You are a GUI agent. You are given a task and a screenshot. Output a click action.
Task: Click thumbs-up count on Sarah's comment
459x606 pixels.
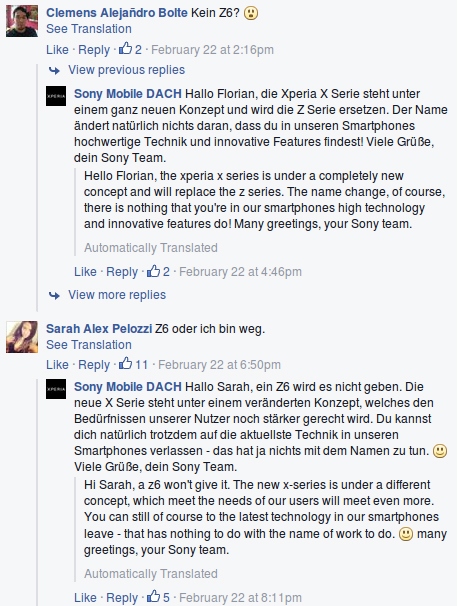141,364
